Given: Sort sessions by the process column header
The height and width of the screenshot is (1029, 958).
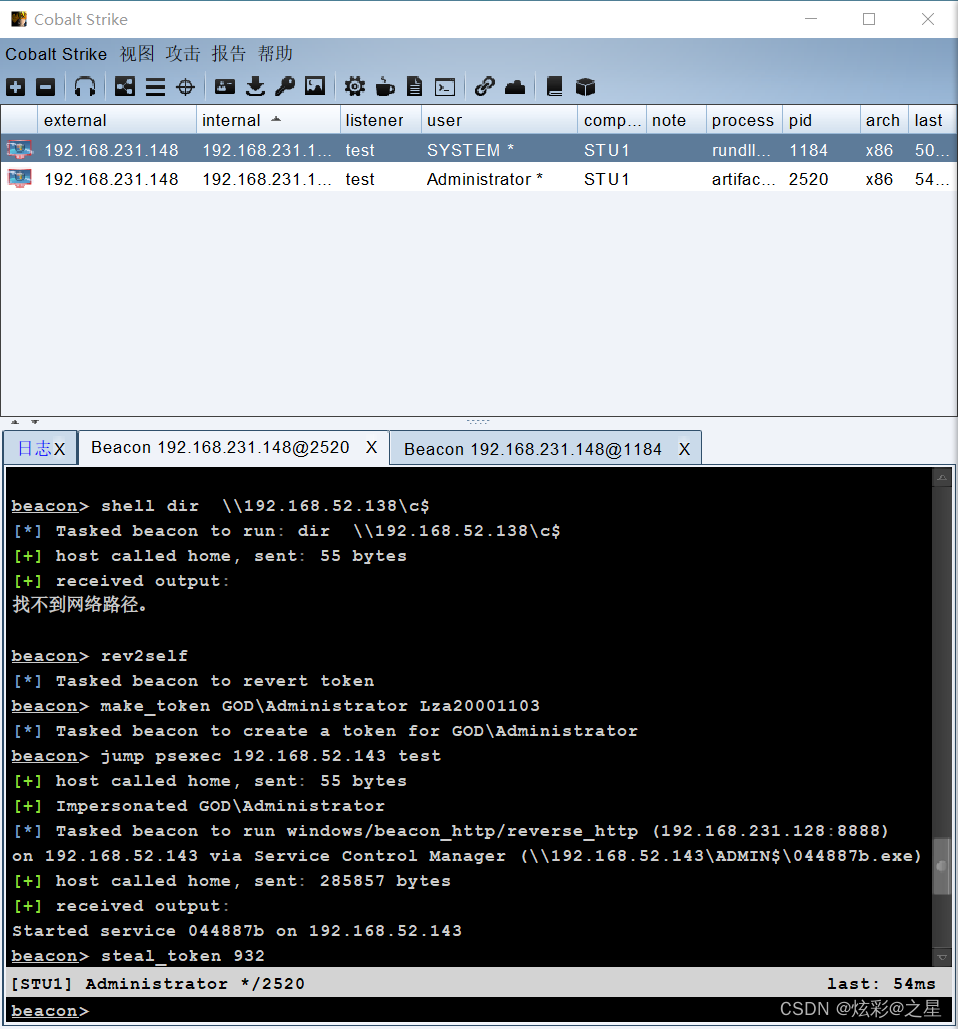Looking at the screenshot, I should coord(744,120).
